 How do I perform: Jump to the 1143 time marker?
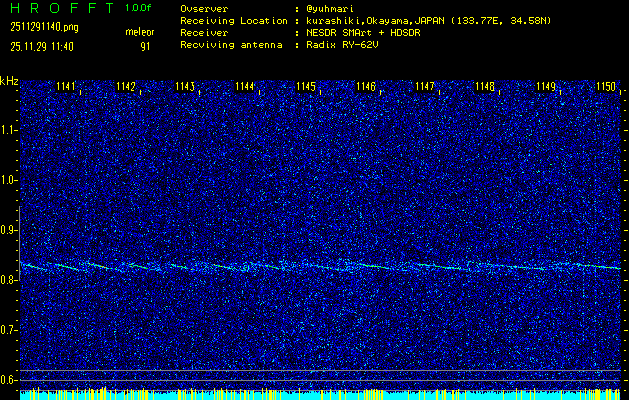coord(185,87)
